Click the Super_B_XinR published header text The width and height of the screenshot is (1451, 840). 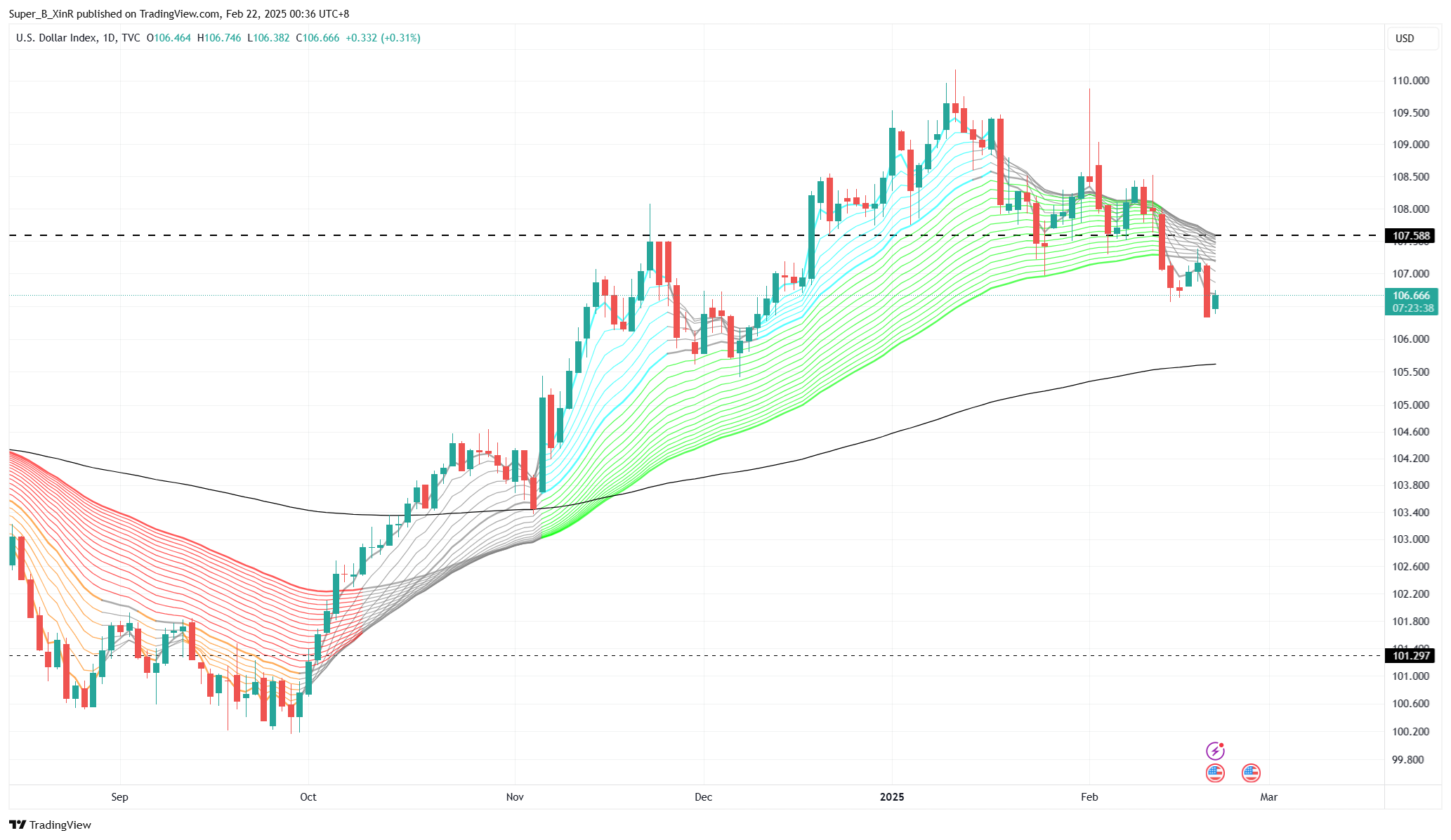[179, 13]
